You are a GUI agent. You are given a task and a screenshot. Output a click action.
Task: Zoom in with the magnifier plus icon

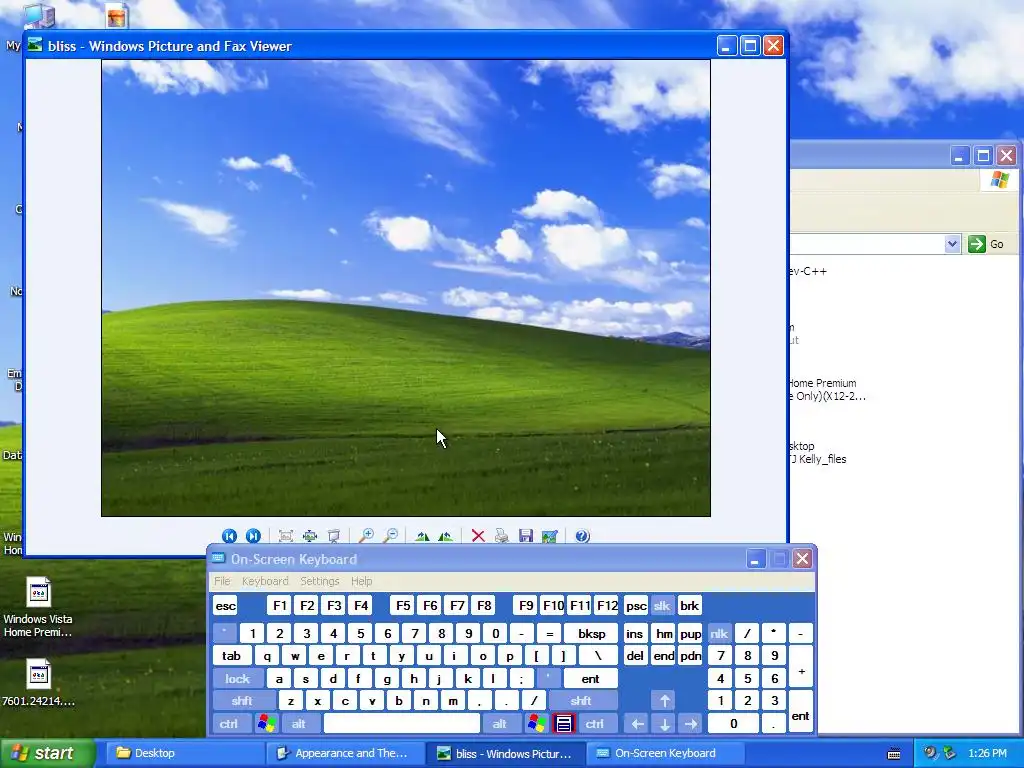[366, 536]
